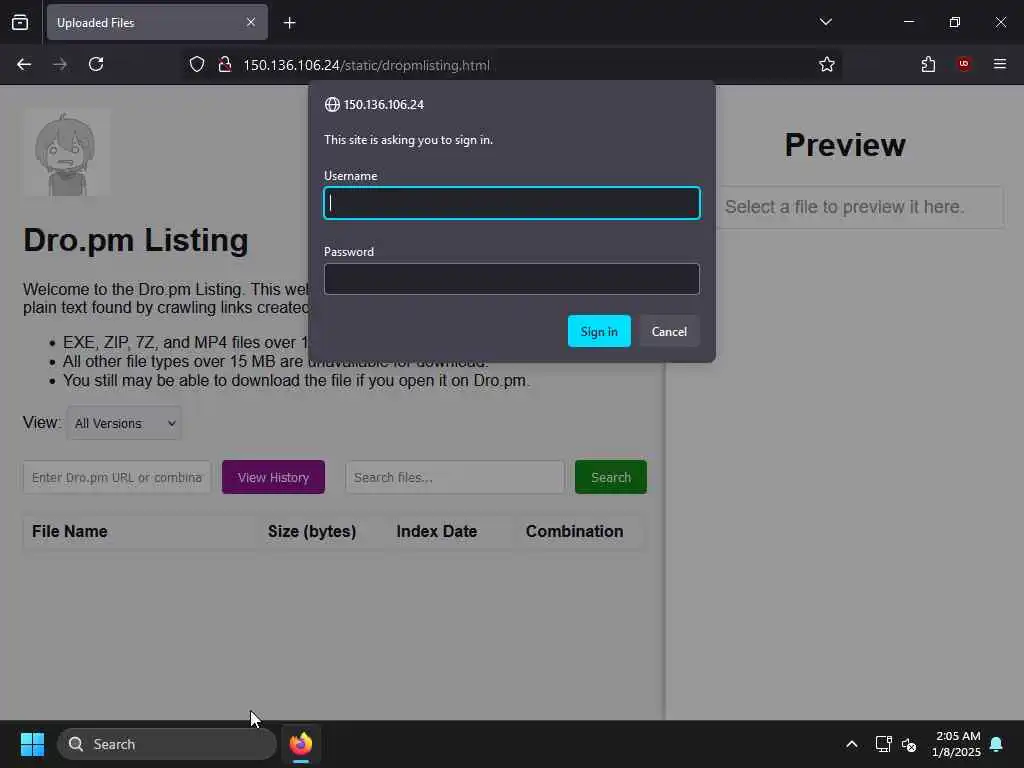
Task: Go back to previous page
Action: click(24, 64)
